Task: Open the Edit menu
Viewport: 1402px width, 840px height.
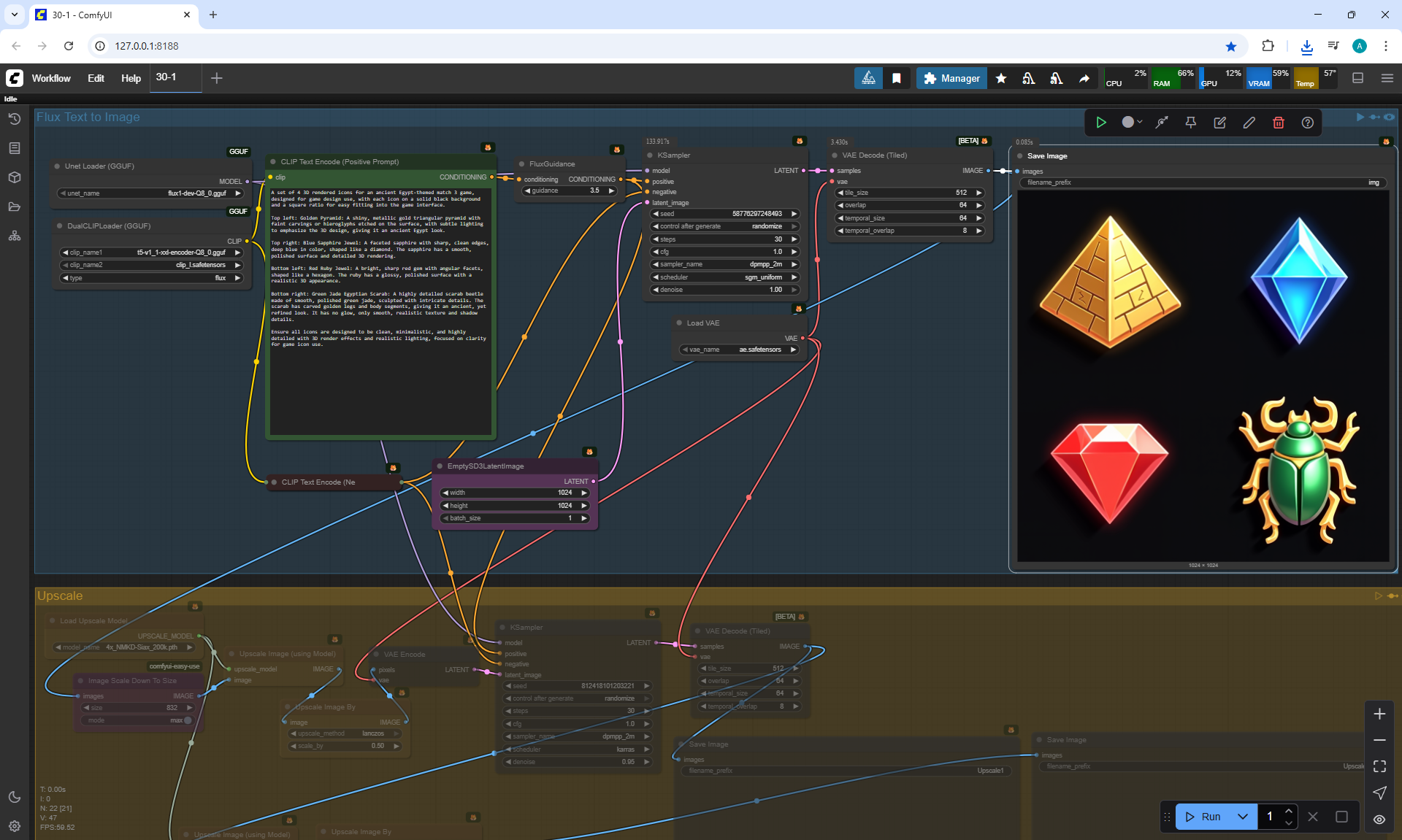Action: [96, 78]
